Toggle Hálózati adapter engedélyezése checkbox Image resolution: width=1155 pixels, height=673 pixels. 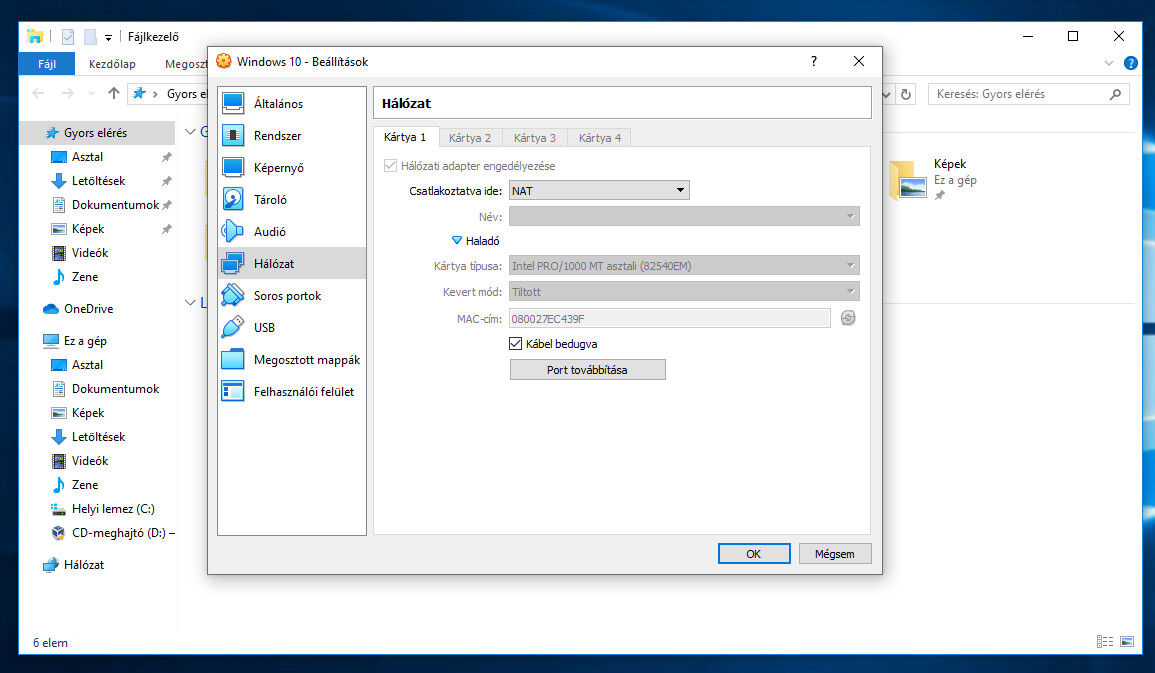[x=390, y=166]
